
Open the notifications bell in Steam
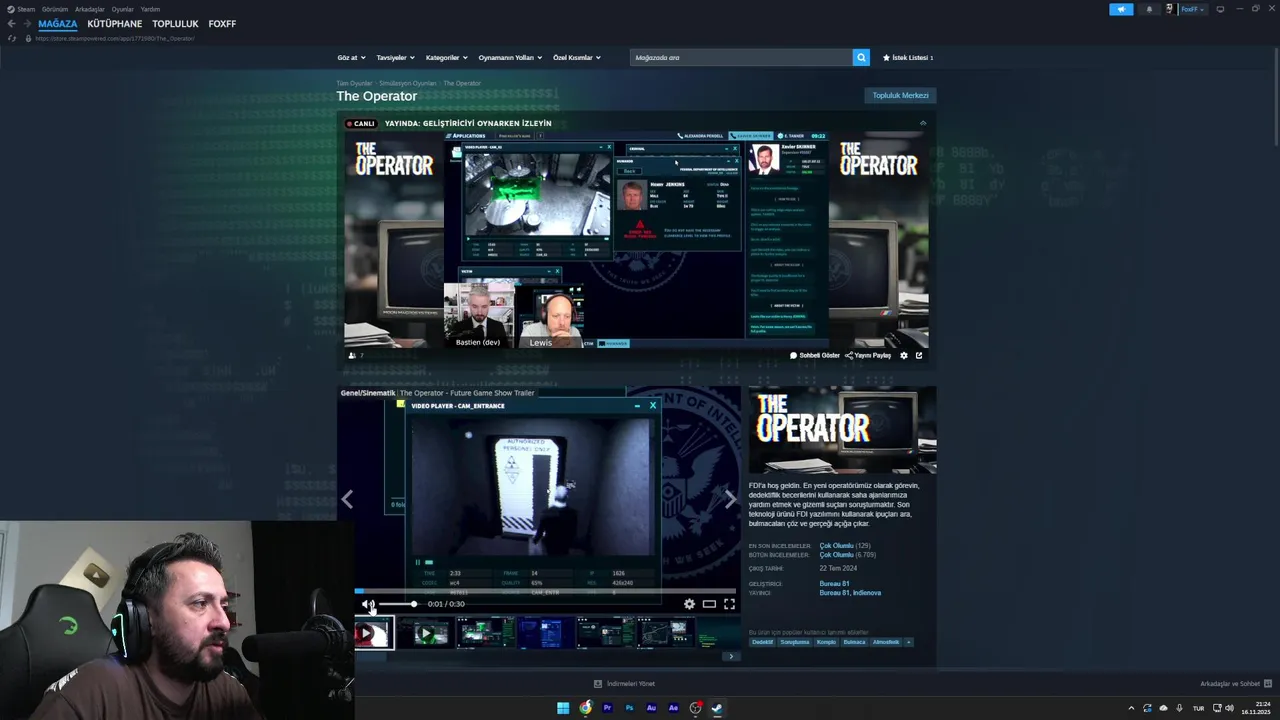coord(1149,9)
